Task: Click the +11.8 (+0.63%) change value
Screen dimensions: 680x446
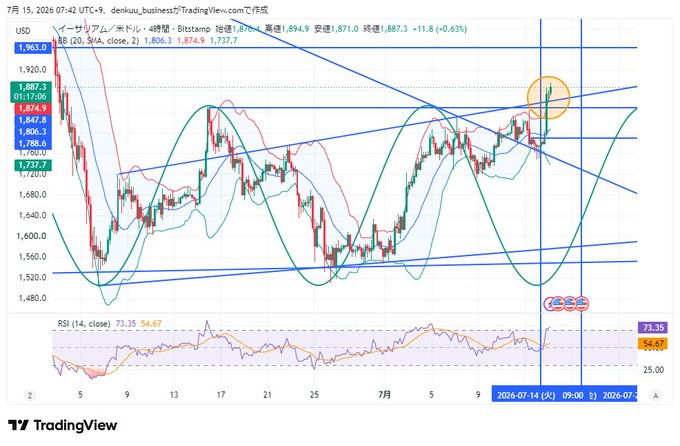Action: pyautogui.click(x=439, y=29)
